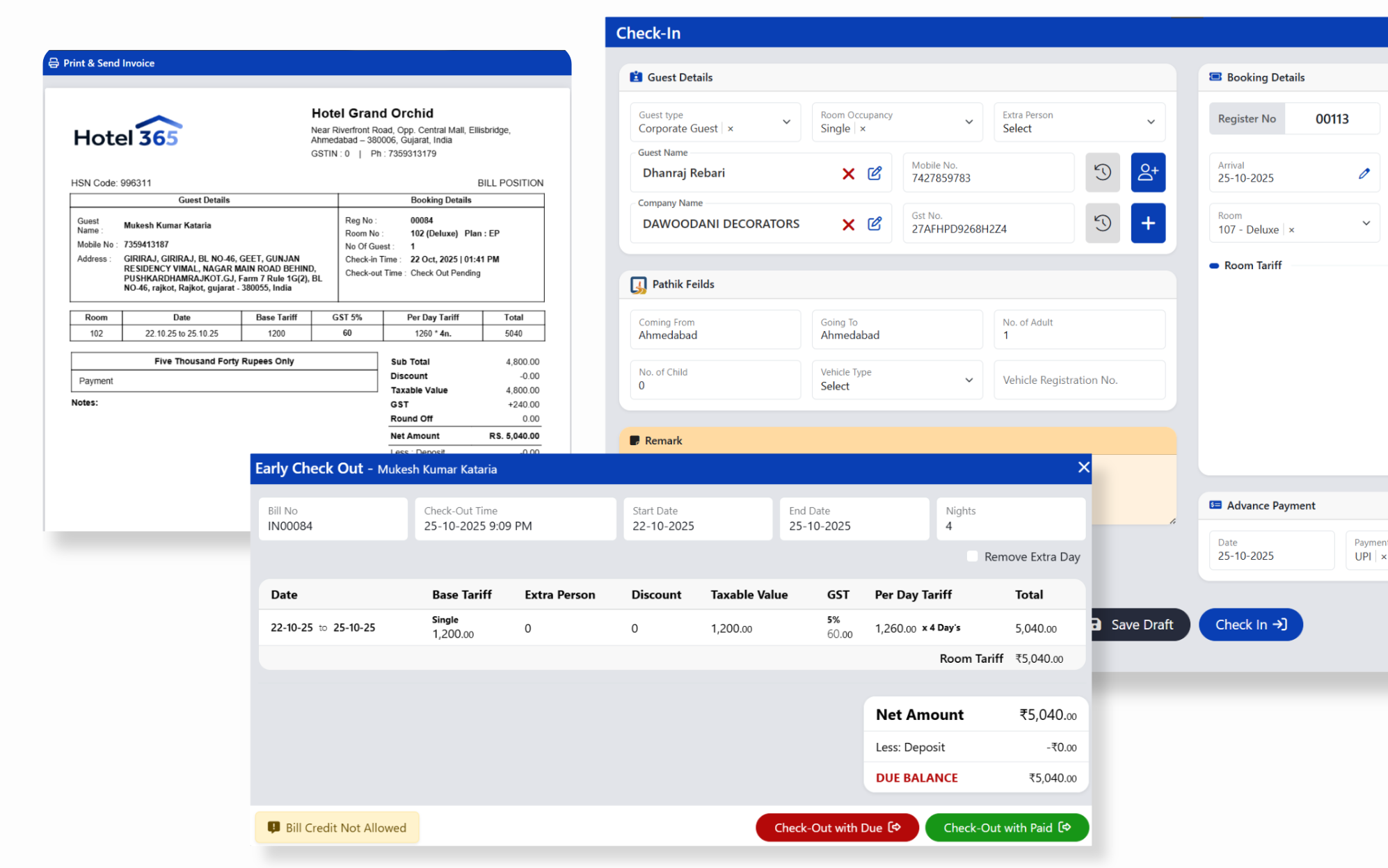This screenshot has width=1388, height=868.
Task: Click Vehicle Registration No. input field
Action: coord(1078,380)
